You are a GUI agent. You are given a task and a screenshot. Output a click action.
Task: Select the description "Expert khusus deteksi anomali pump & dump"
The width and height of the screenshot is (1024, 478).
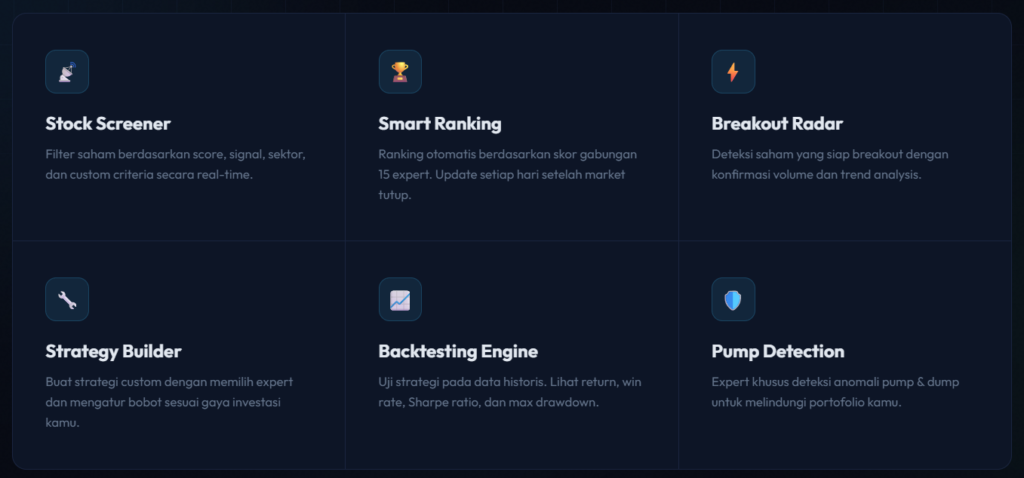(x=835, y=392)
